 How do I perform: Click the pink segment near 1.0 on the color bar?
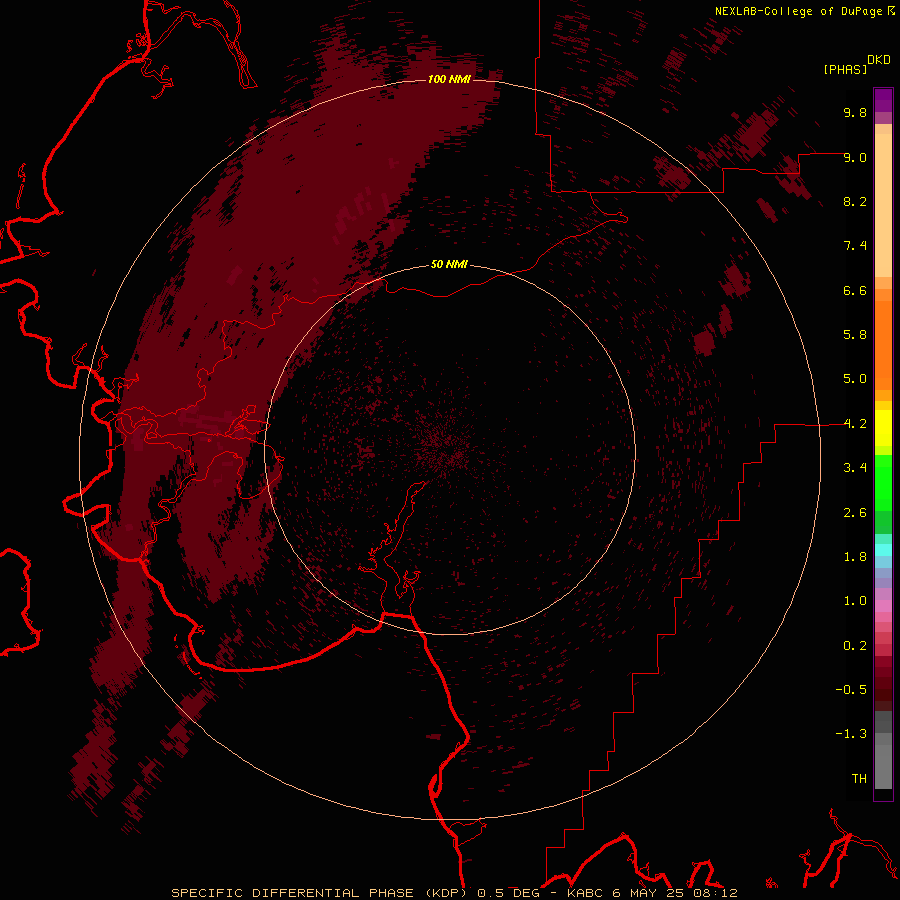(883, 606)
